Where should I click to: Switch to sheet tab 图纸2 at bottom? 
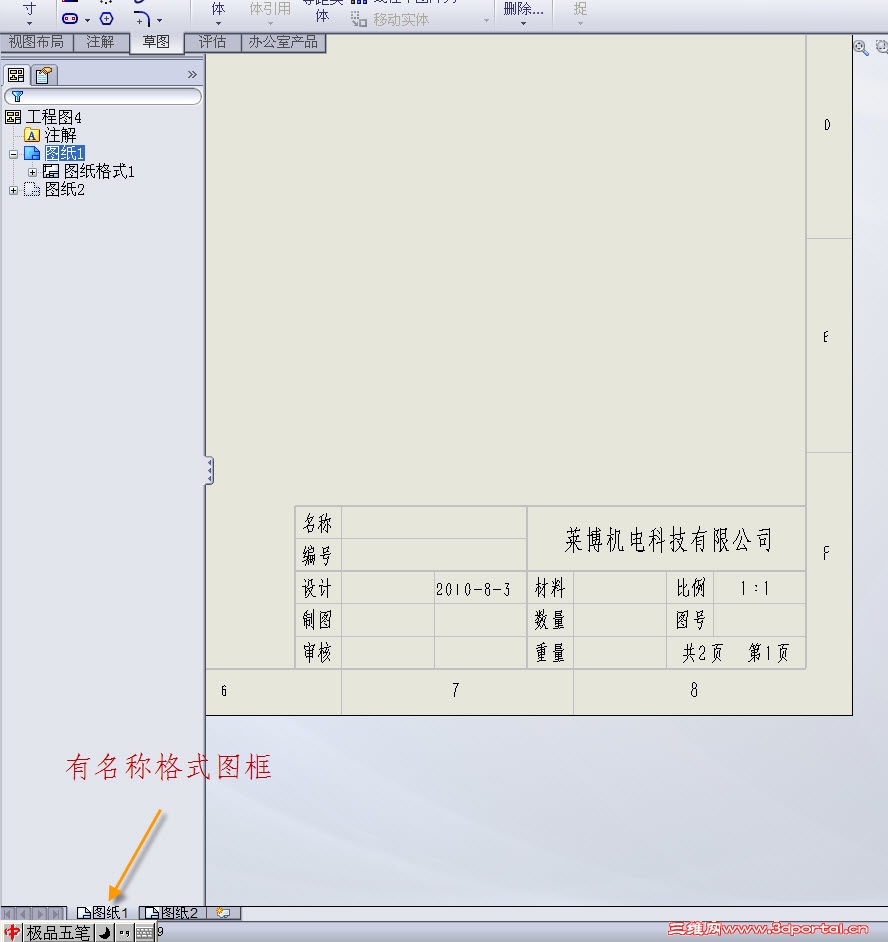pos(172,913)
